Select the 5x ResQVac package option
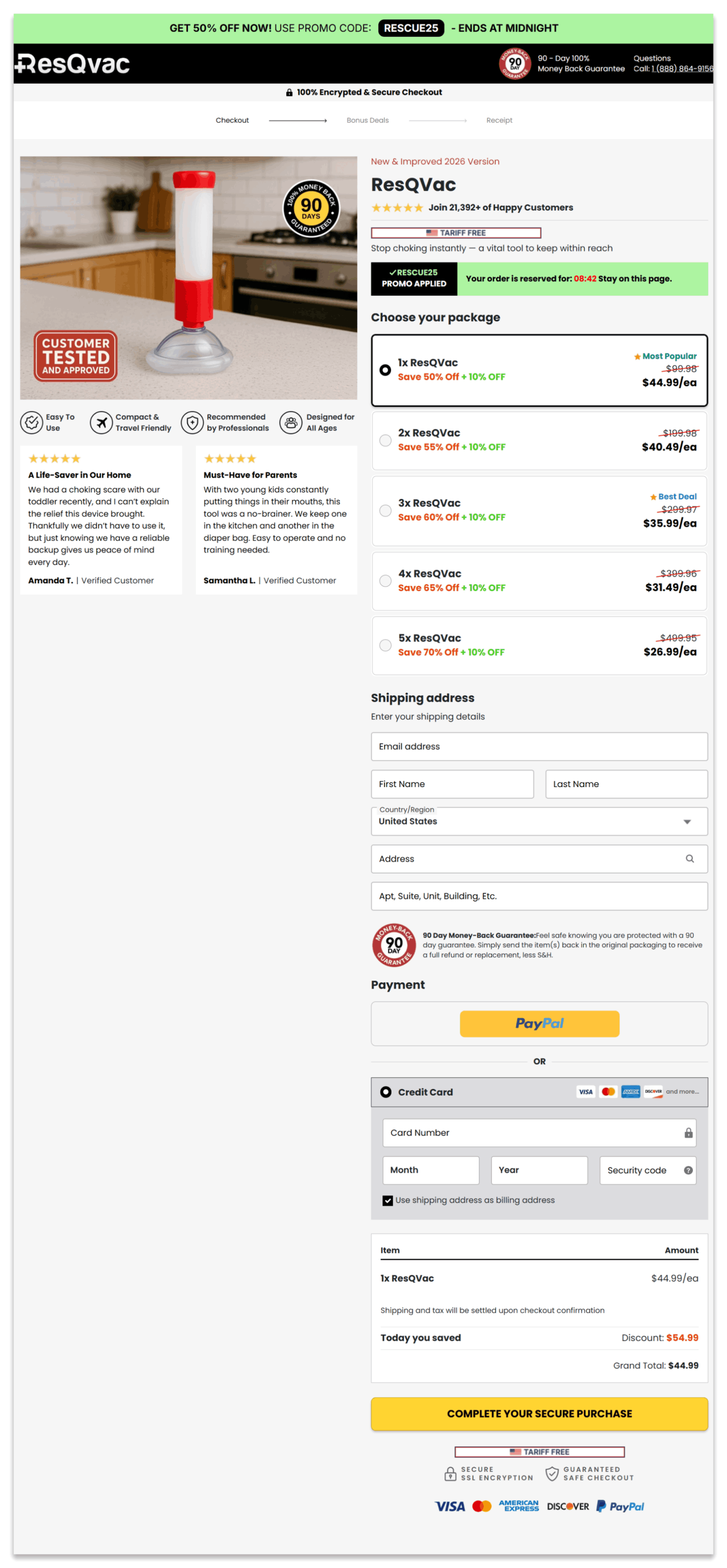The height and width of the screenshot is (1568, 727). point(539,646)
